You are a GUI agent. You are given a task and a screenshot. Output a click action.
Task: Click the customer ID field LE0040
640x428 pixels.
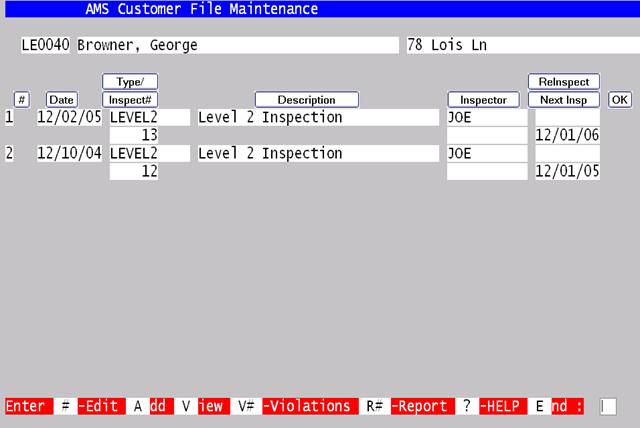(45, 46)
